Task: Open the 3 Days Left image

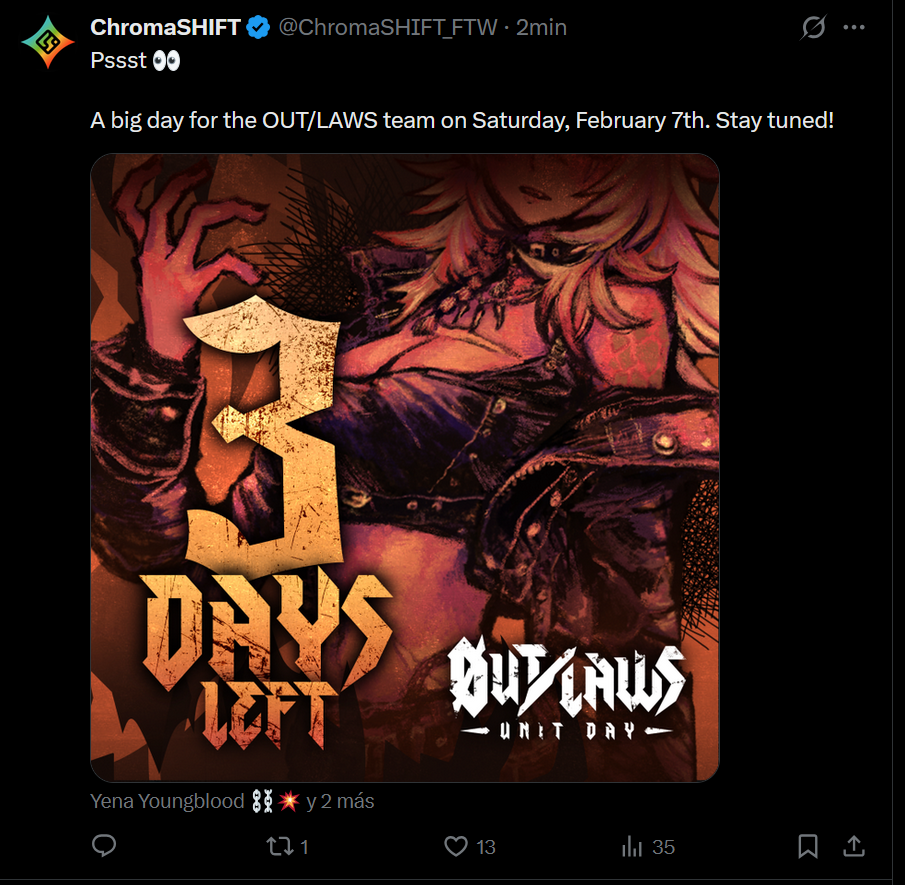Action: 405,468
